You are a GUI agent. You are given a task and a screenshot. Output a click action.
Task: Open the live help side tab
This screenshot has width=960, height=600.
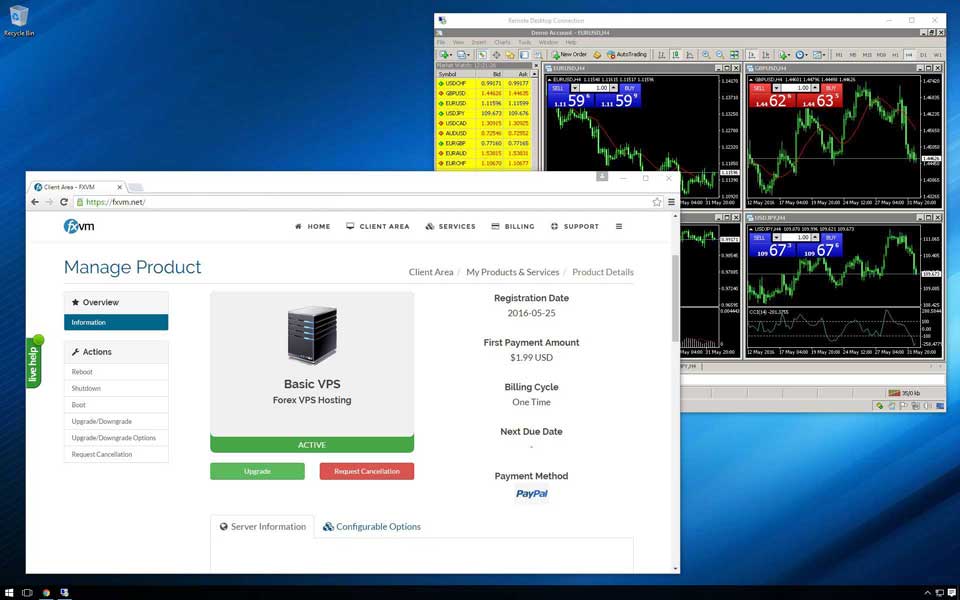[33, 362]
